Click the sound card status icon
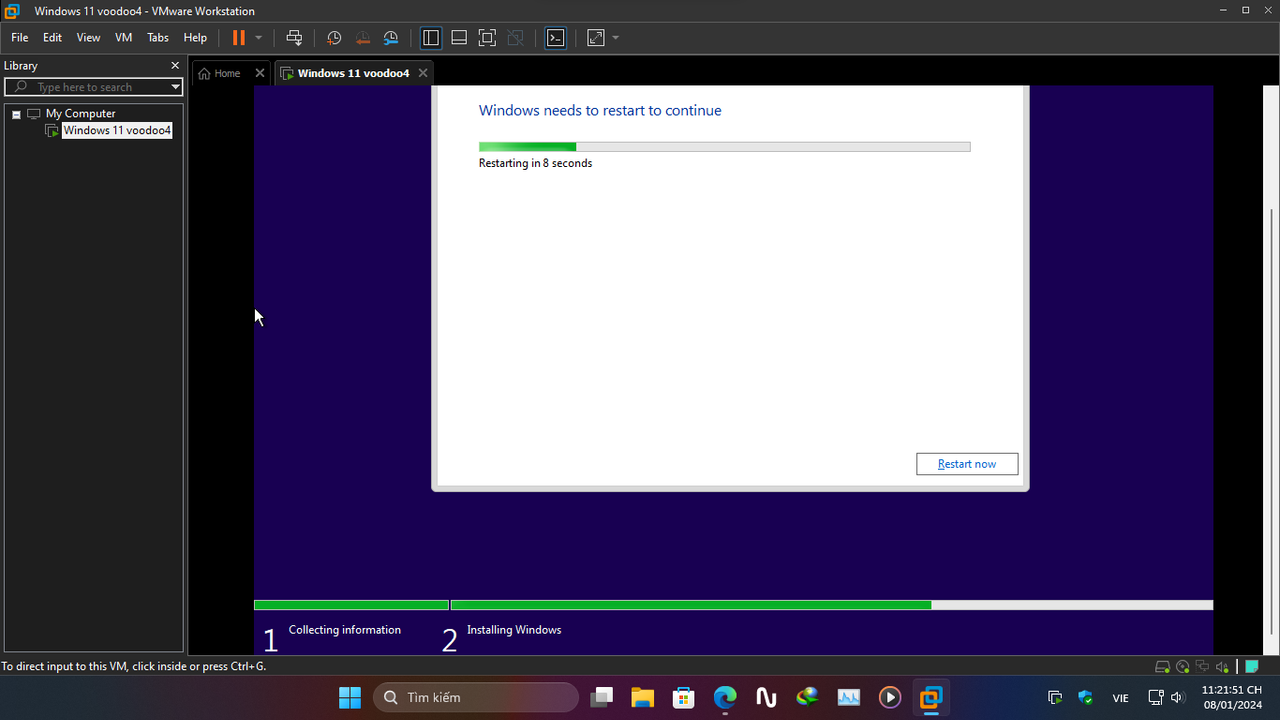1280x720 pixels. point(1220,666)
